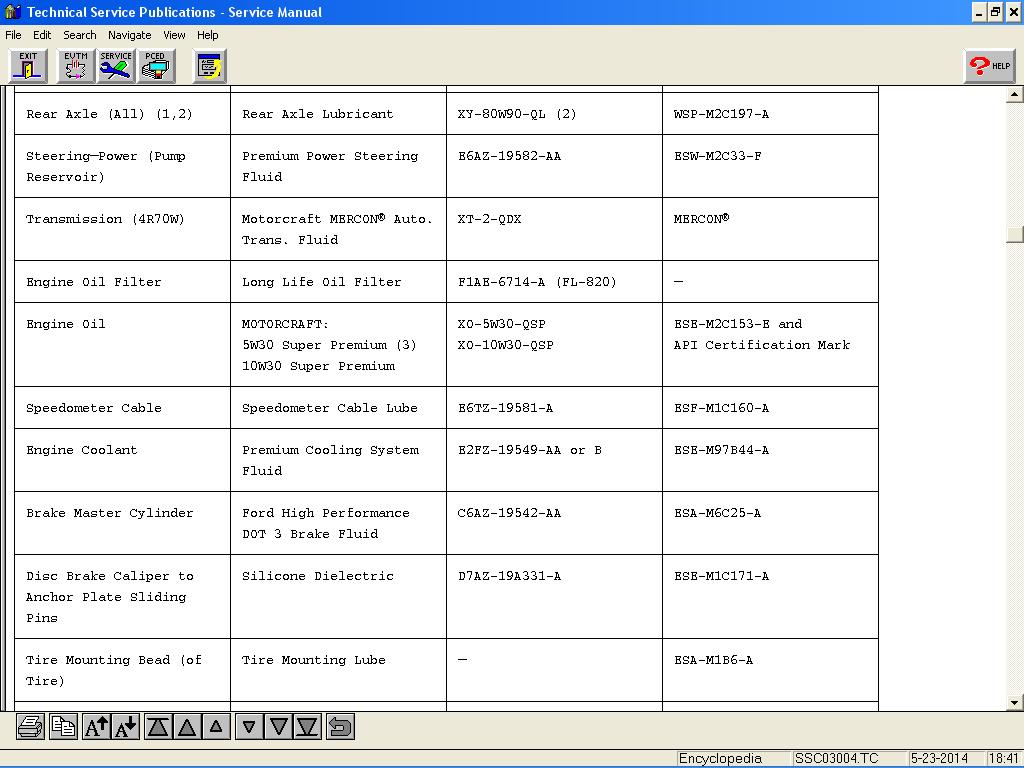Screen dimensions: 1024x768
Task: Jump to document end with barred down-triangle
Action: (308, 727)
